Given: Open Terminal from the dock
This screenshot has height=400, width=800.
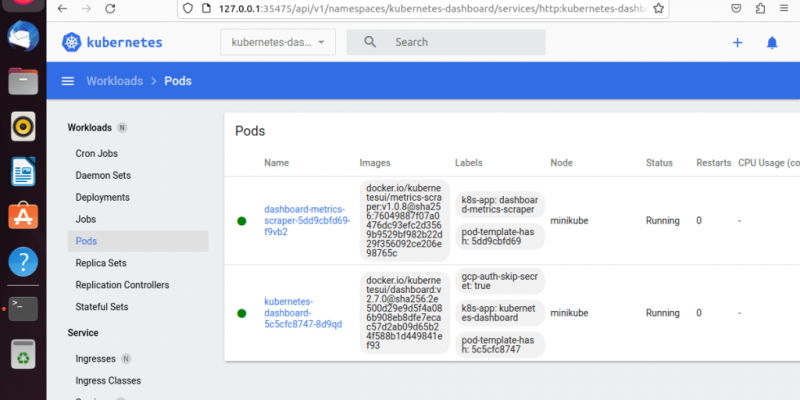Looking at the screenshot, I should pos(23,309).
